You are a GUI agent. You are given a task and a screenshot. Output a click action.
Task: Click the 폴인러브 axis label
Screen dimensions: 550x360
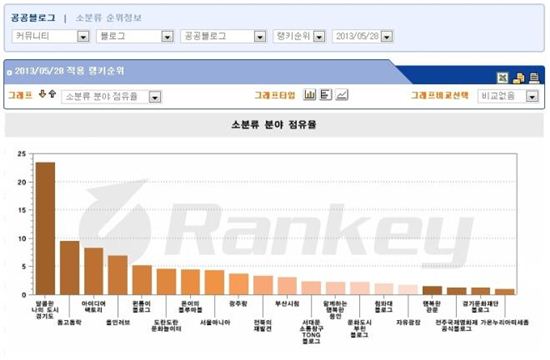coord(118,322)
